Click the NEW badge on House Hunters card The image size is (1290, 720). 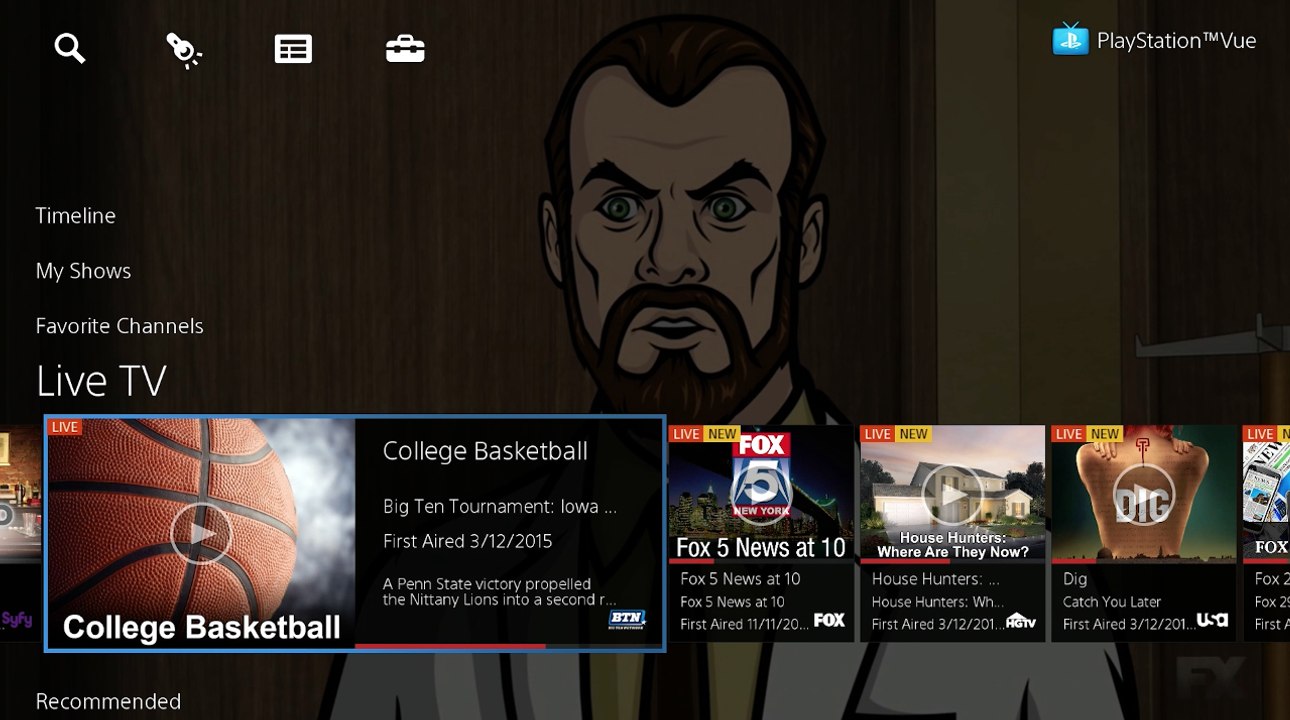pyautogui.click(x=913, y=434)
